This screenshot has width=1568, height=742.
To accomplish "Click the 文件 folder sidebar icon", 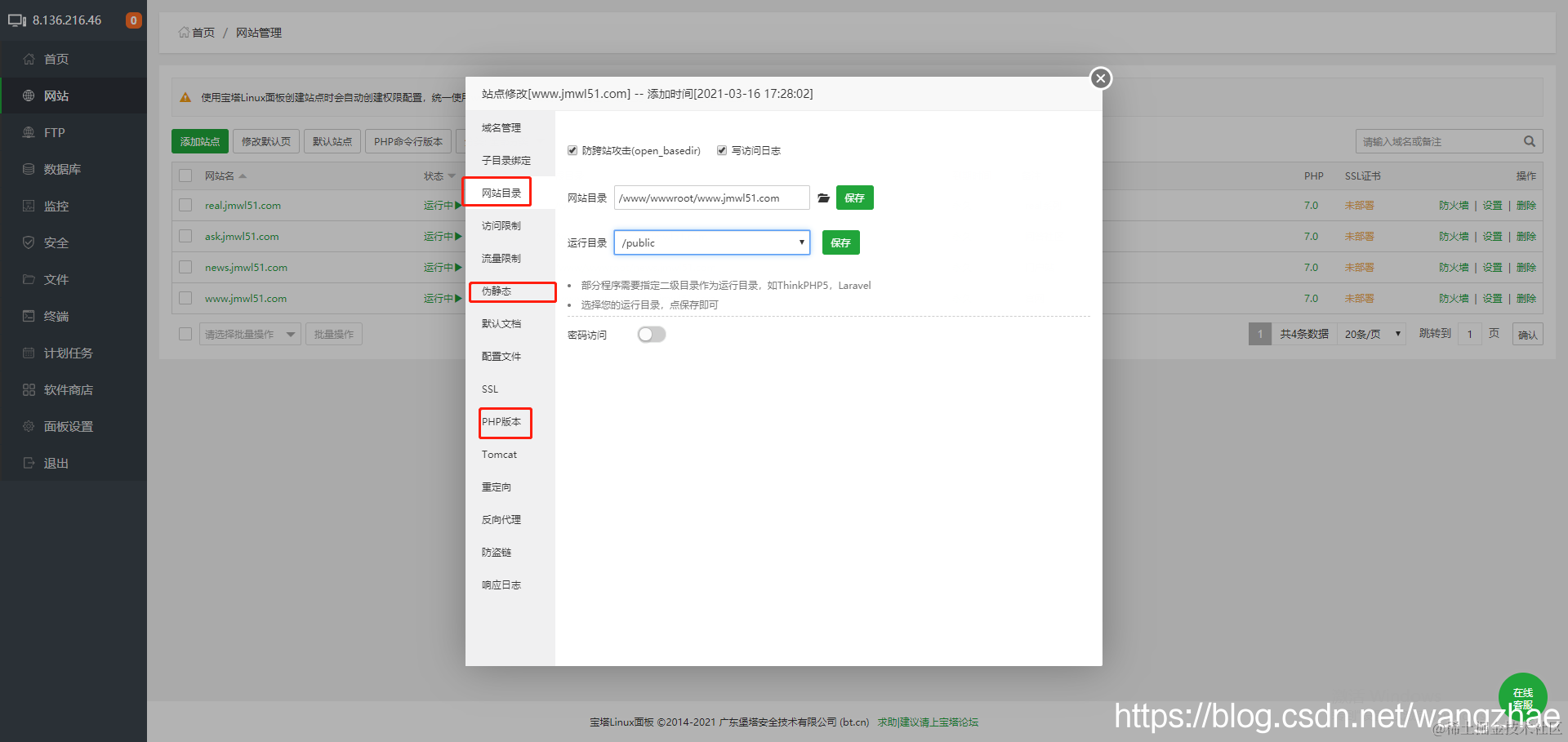I will click(29, 279).
